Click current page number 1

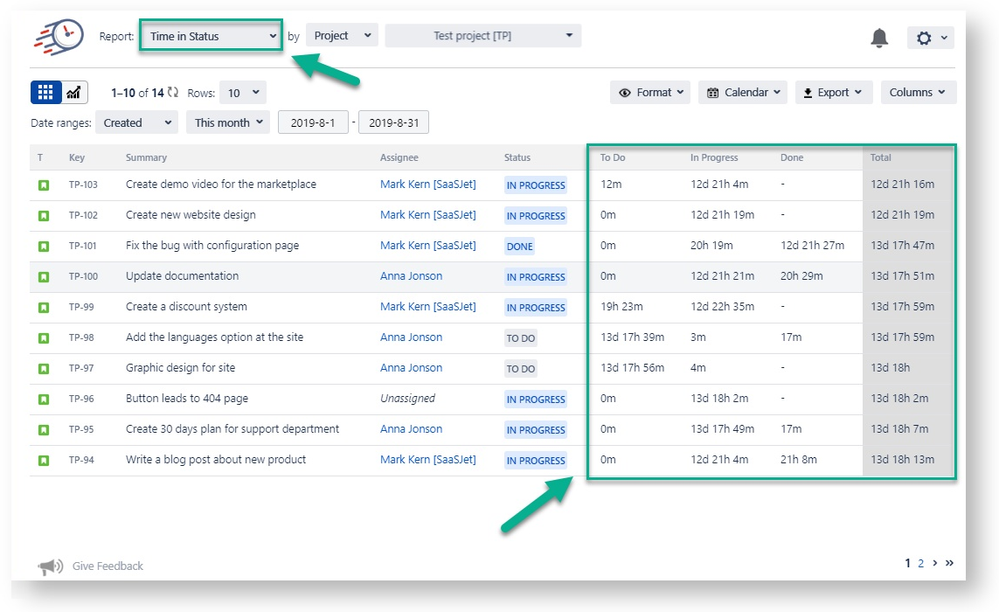click(908, 563)
